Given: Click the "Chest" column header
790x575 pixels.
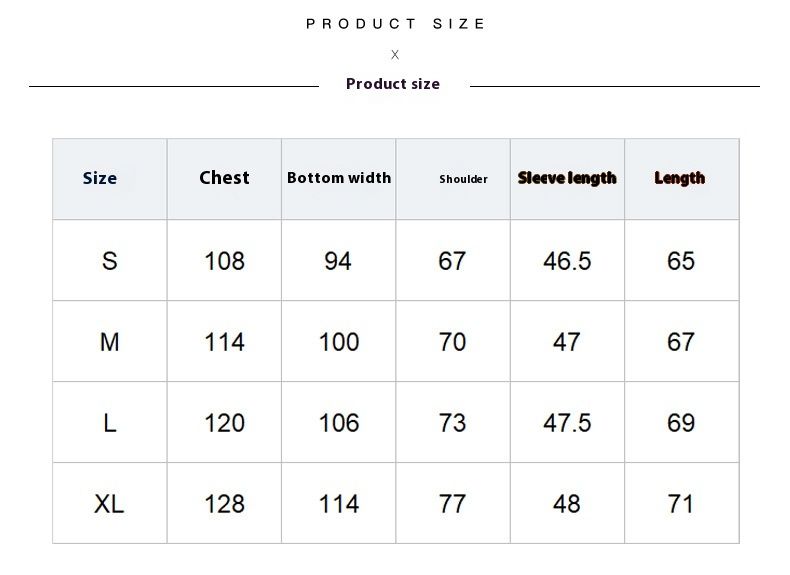Looking at the screenshot, I should (x=224, y=178).
